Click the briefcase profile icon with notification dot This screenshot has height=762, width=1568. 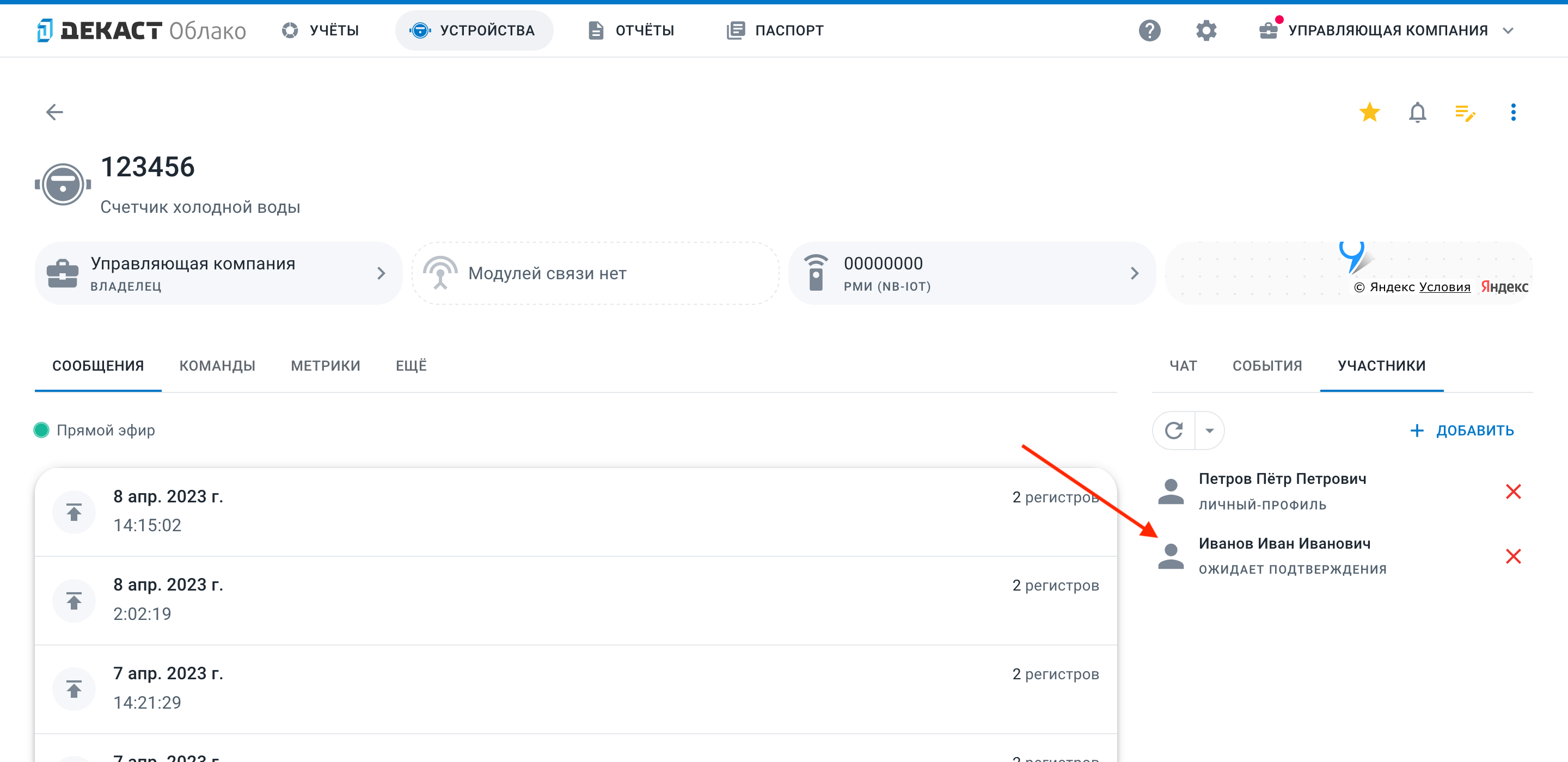click(x=1269, y=29)
